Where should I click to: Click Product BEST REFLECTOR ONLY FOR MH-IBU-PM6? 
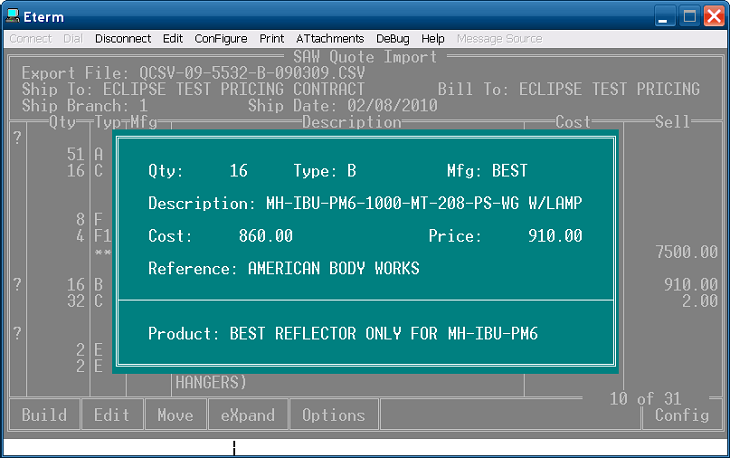pyautogui.click(x=384, y=333)
